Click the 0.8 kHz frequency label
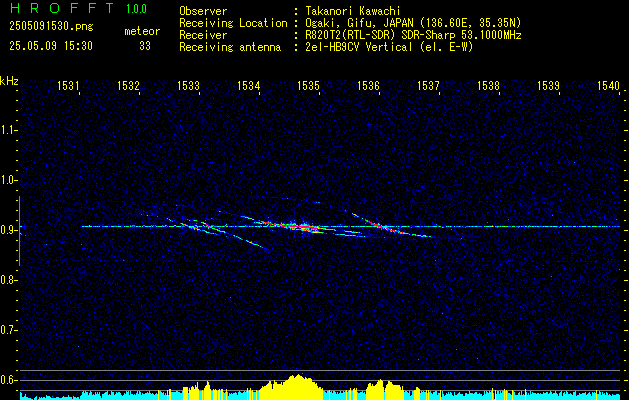Screen dimensions: 629x400 [7, 280]
